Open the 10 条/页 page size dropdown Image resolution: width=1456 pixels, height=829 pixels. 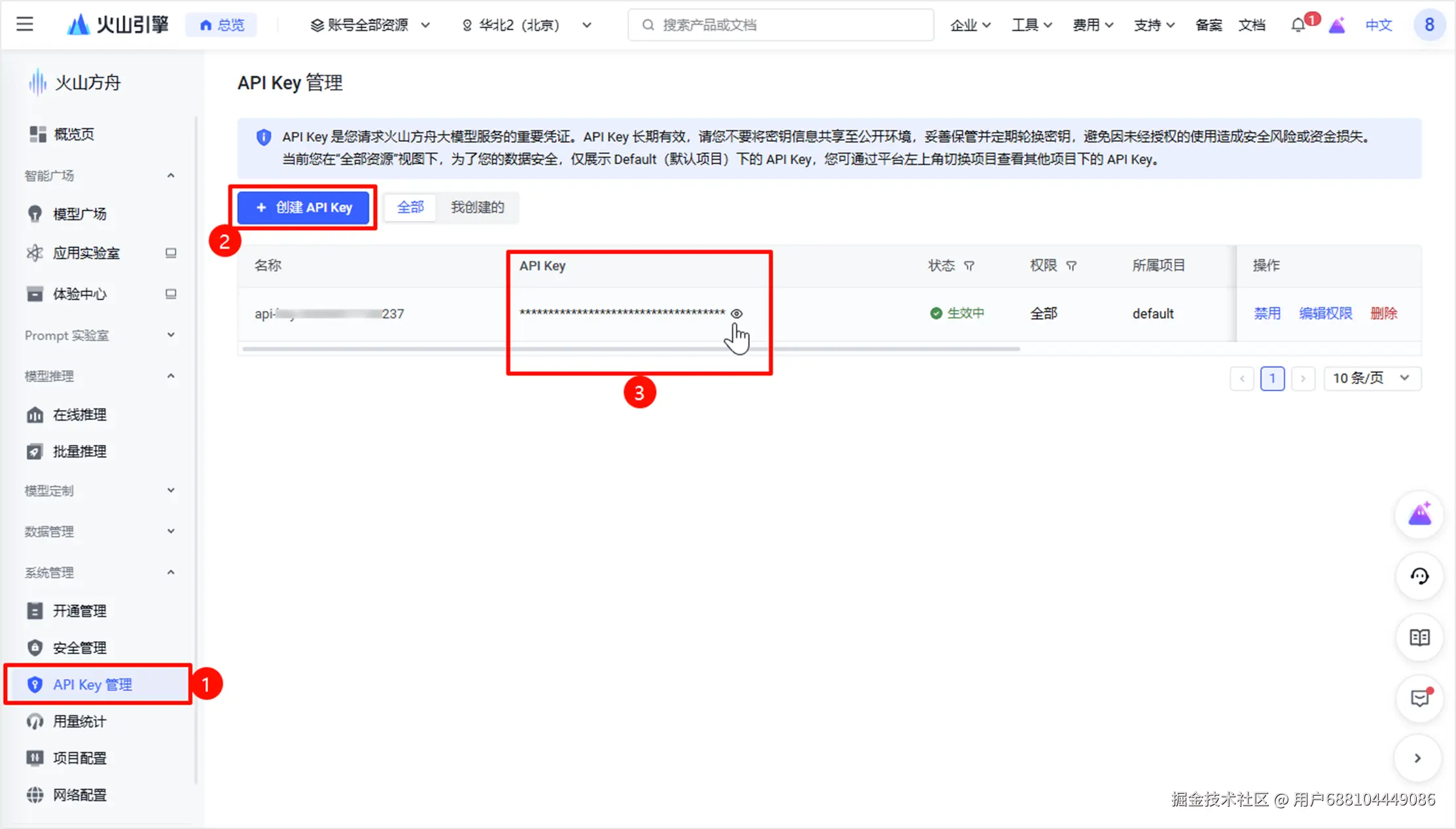[1372, 378]
